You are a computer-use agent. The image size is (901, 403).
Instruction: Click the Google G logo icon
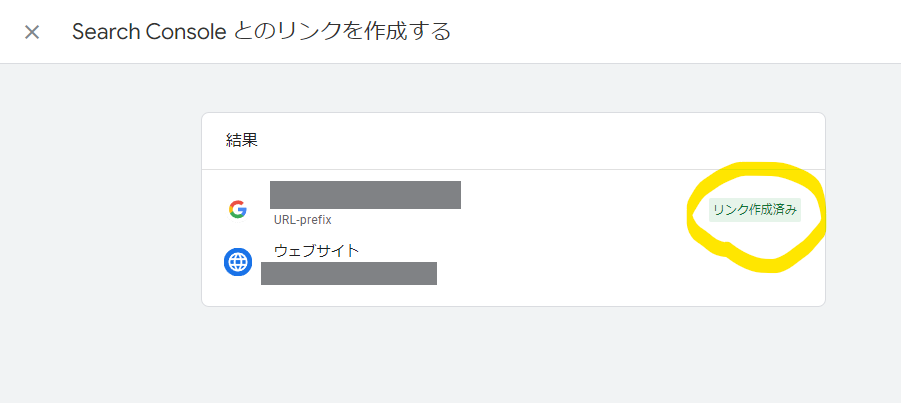[x=237, y=209]
